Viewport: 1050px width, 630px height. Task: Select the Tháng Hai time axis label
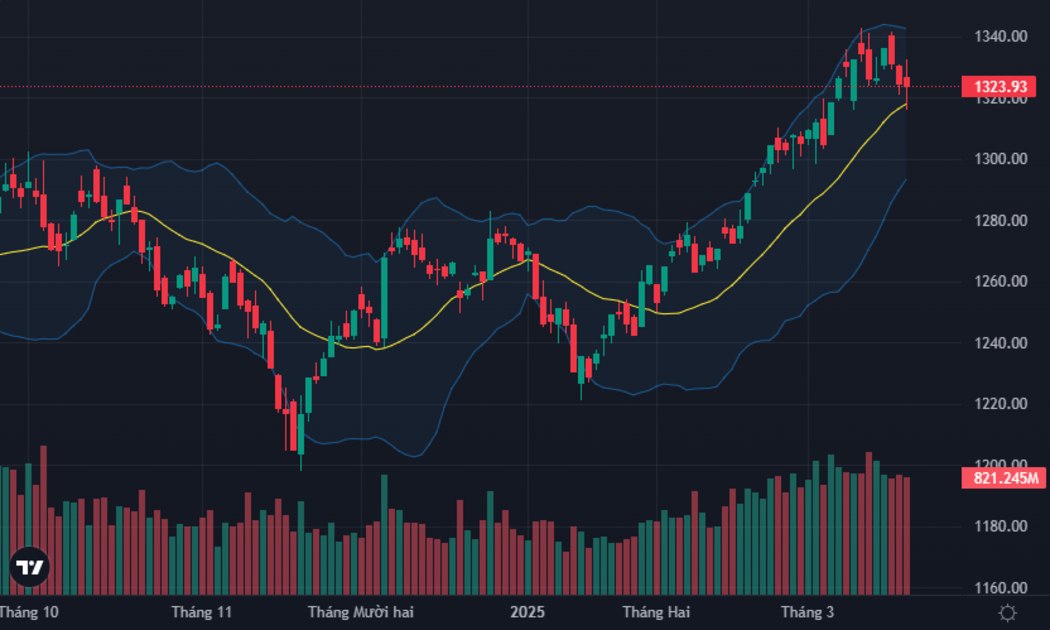[x=656, y=612]
